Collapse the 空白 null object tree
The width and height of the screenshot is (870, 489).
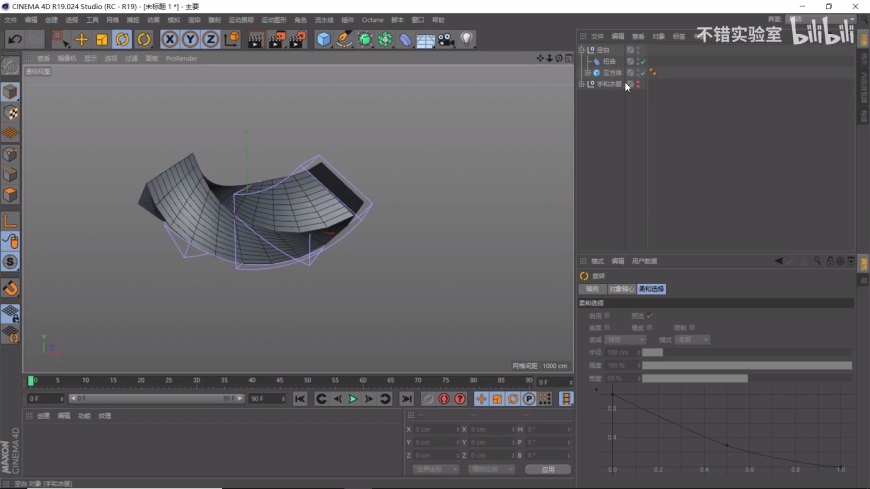pyautogui.click(x=582, y=49)
